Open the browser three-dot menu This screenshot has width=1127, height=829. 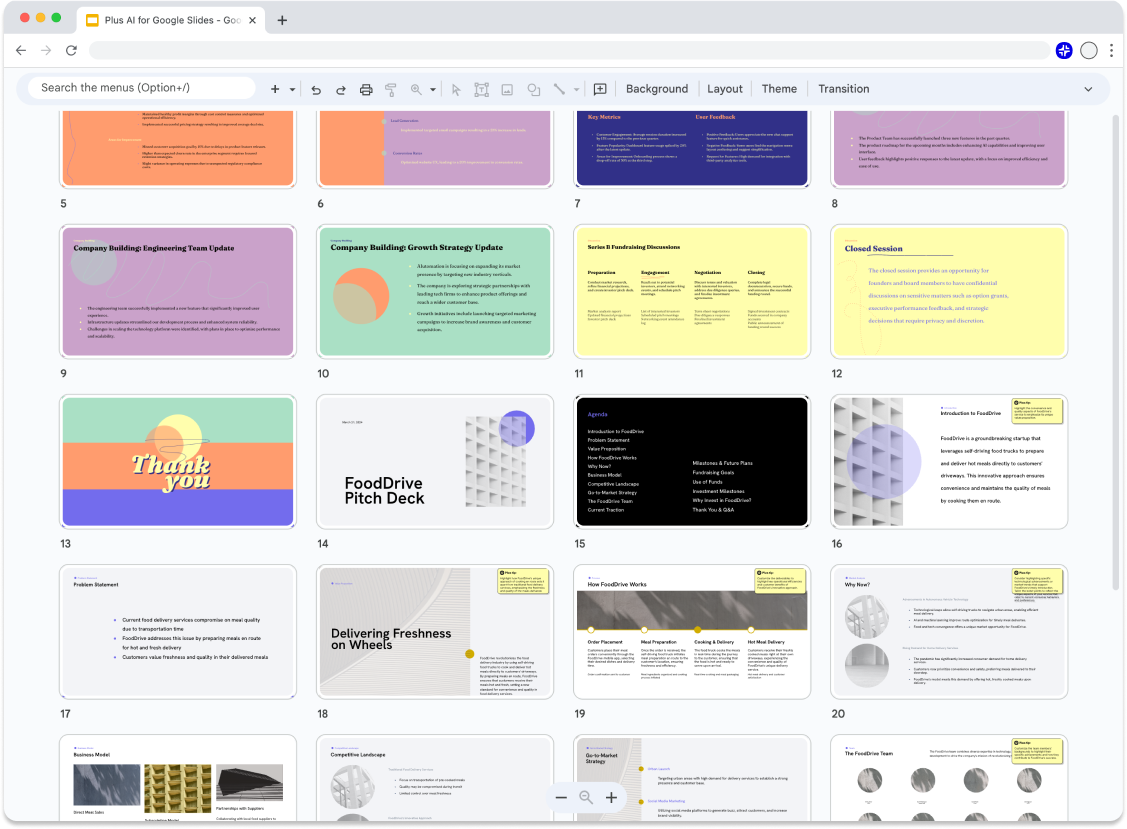tap(1111, 50)
